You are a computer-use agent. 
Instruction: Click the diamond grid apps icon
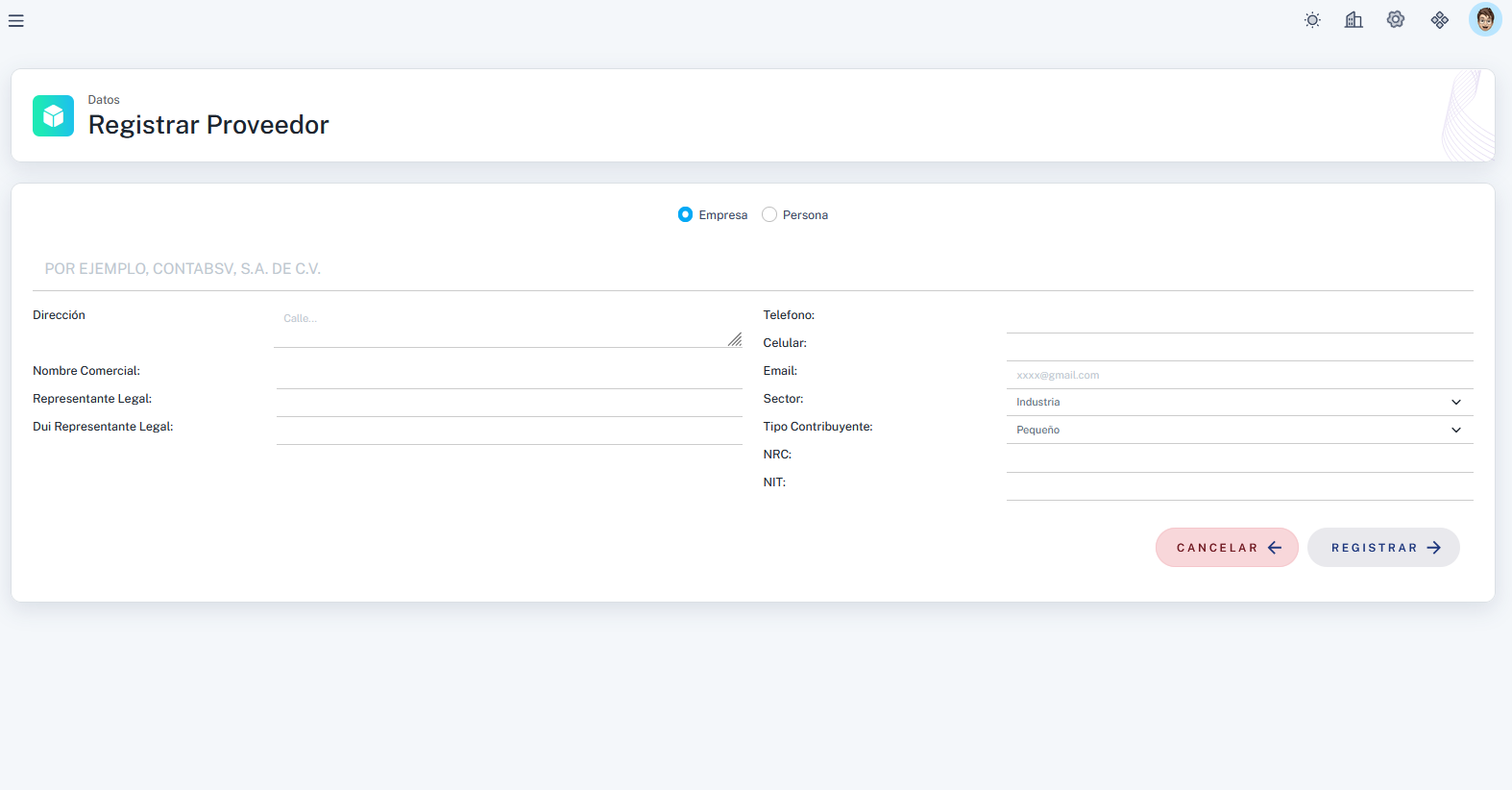coord(1439,20)
